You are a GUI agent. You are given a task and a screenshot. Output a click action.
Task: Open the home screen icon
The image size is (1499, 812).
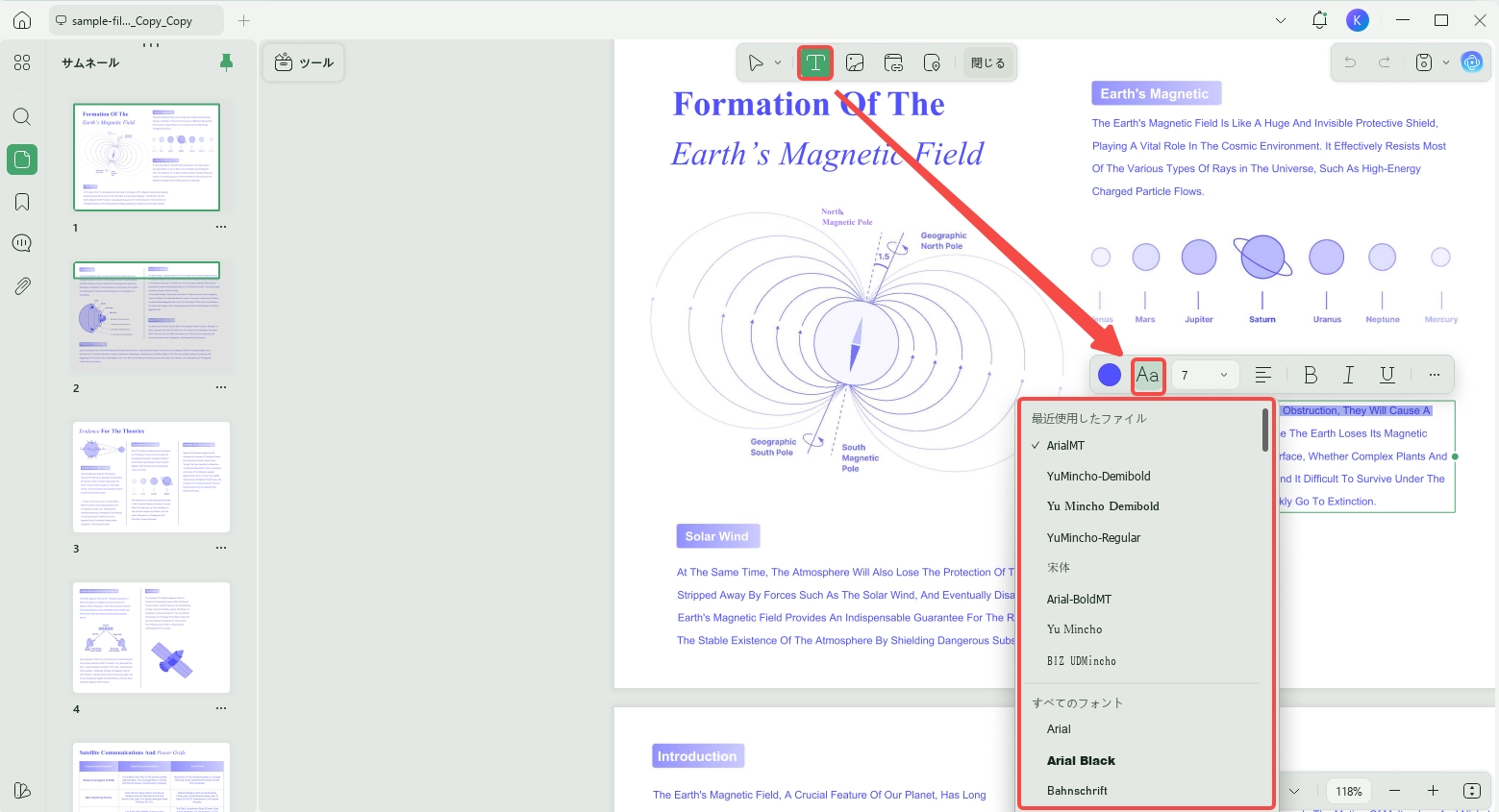click(x=22, y=20)
